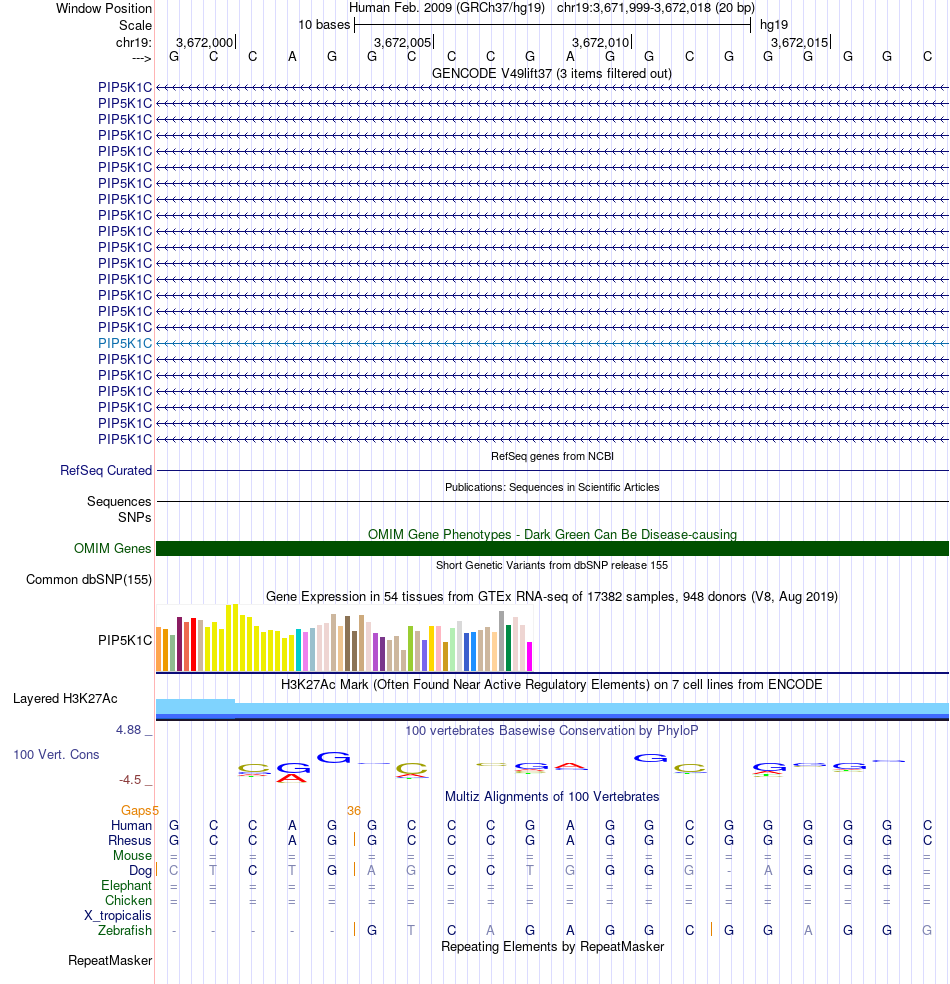
Task: Click the Common dbSNP(155) track label
Action: tap(89, 579)
